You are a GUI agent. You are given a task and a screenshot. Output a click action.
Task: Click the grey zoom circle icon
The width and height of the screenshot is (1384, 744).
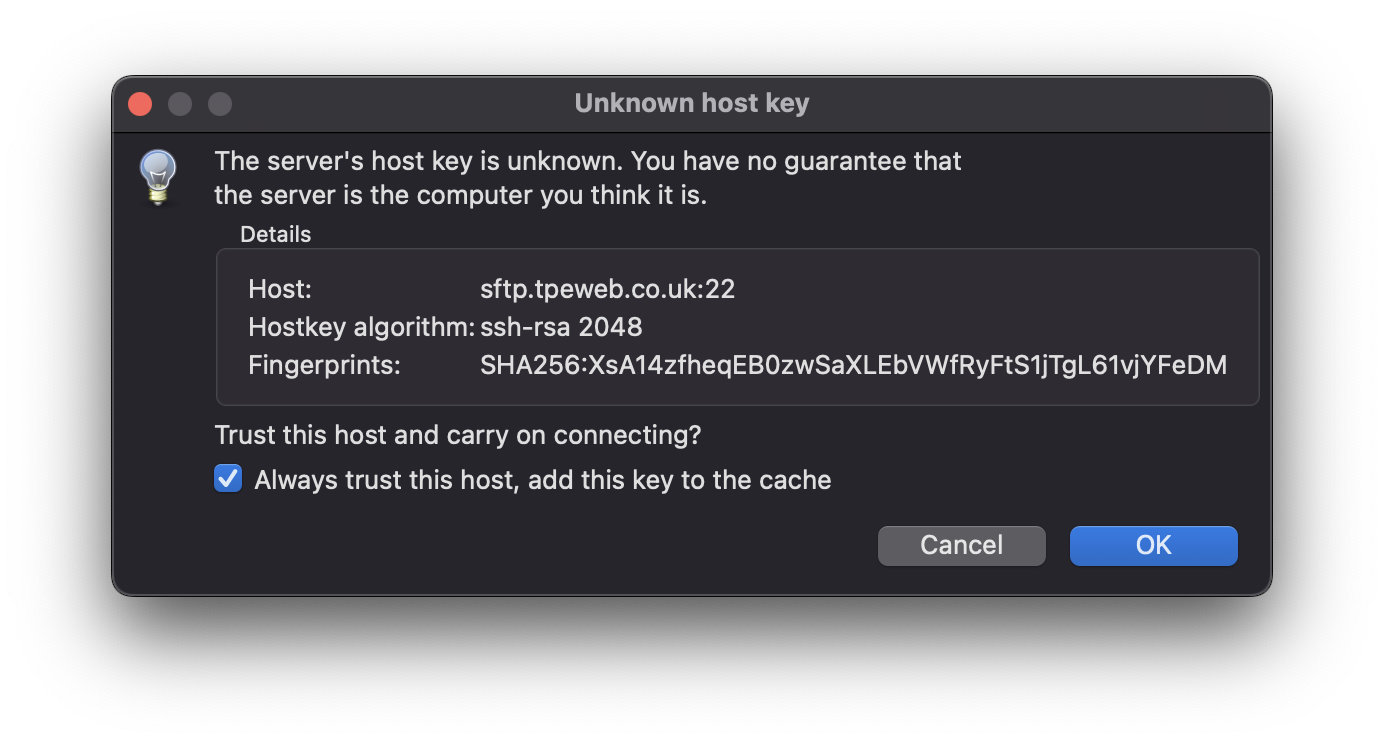click(220, 103)
